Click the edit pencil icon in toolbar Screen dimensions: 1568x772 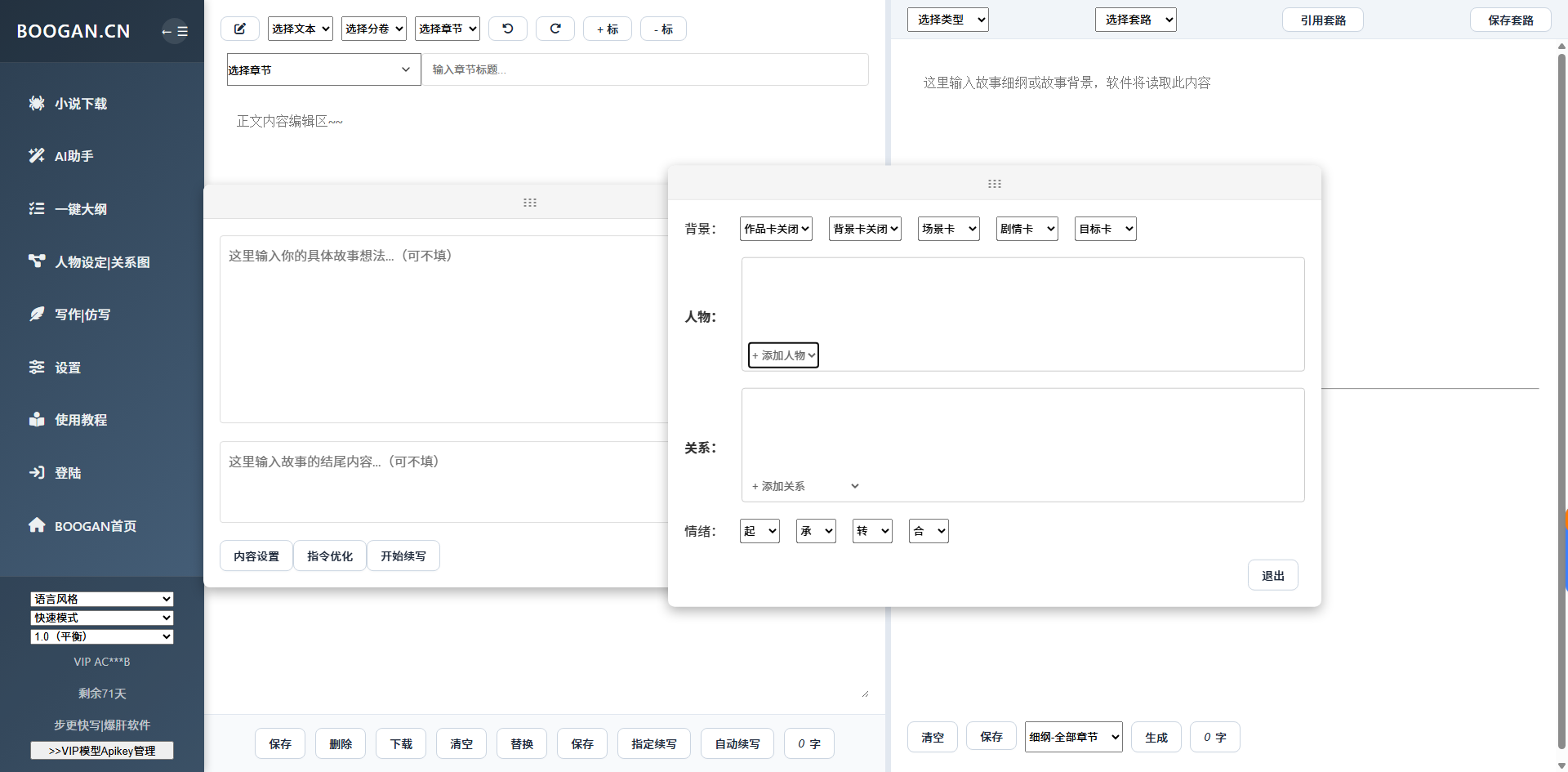[240, 29]
